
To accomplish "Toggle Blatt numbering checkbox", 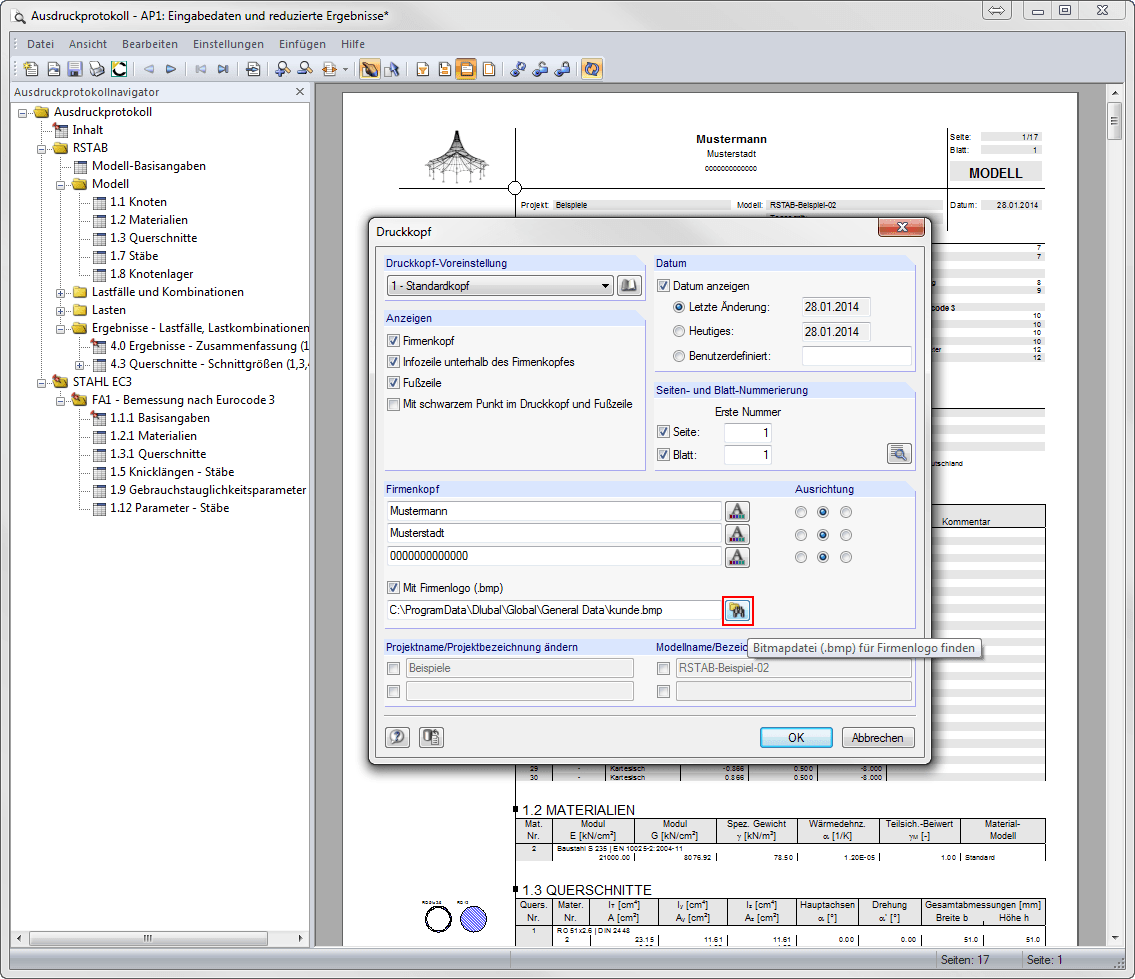I will pyautogui.click(x=664, y=455).
